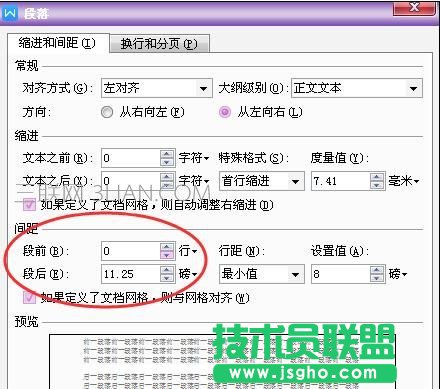Select the 从左向右 direction radio button
Screen dimensions: 440x389
[225, 112]
